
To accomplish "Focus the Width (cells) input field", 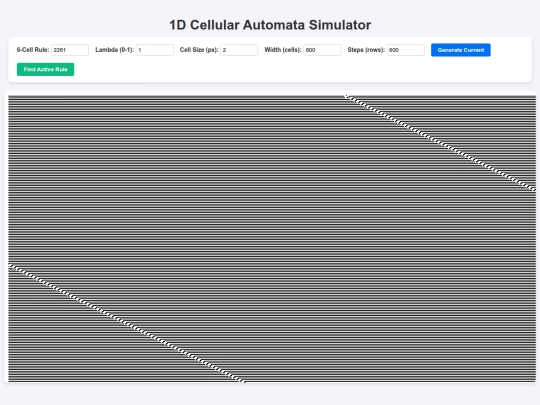I will pos(322,50).
